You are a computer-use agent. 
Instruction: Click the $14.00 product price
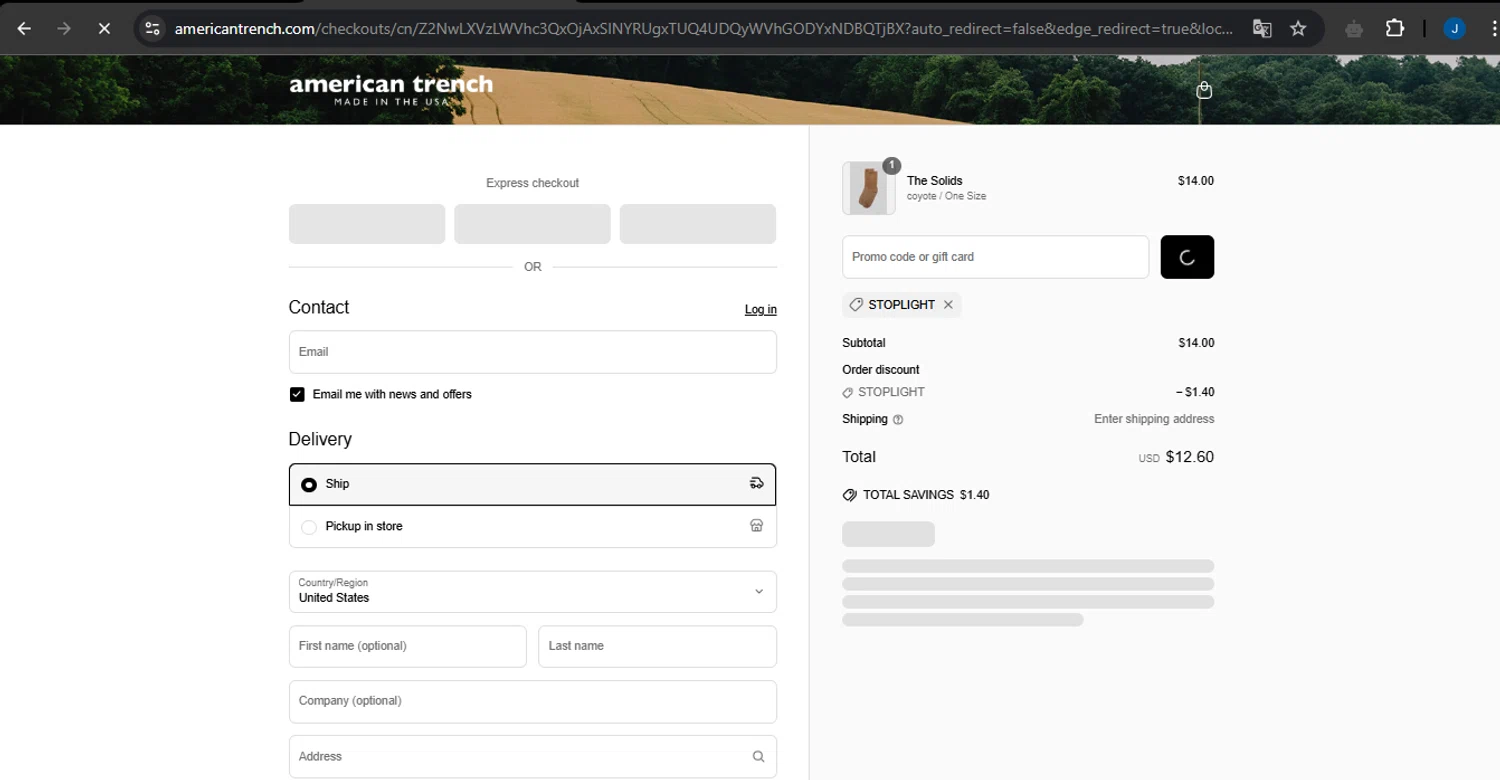point(1196,181)
